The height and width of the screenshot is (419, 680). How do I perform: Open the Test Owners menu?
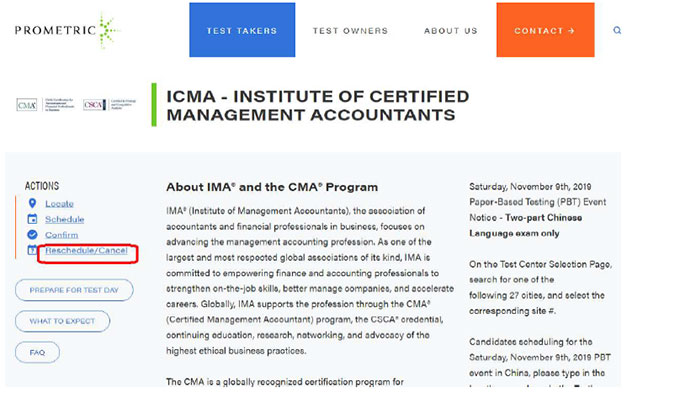click(x=350, y=31)
